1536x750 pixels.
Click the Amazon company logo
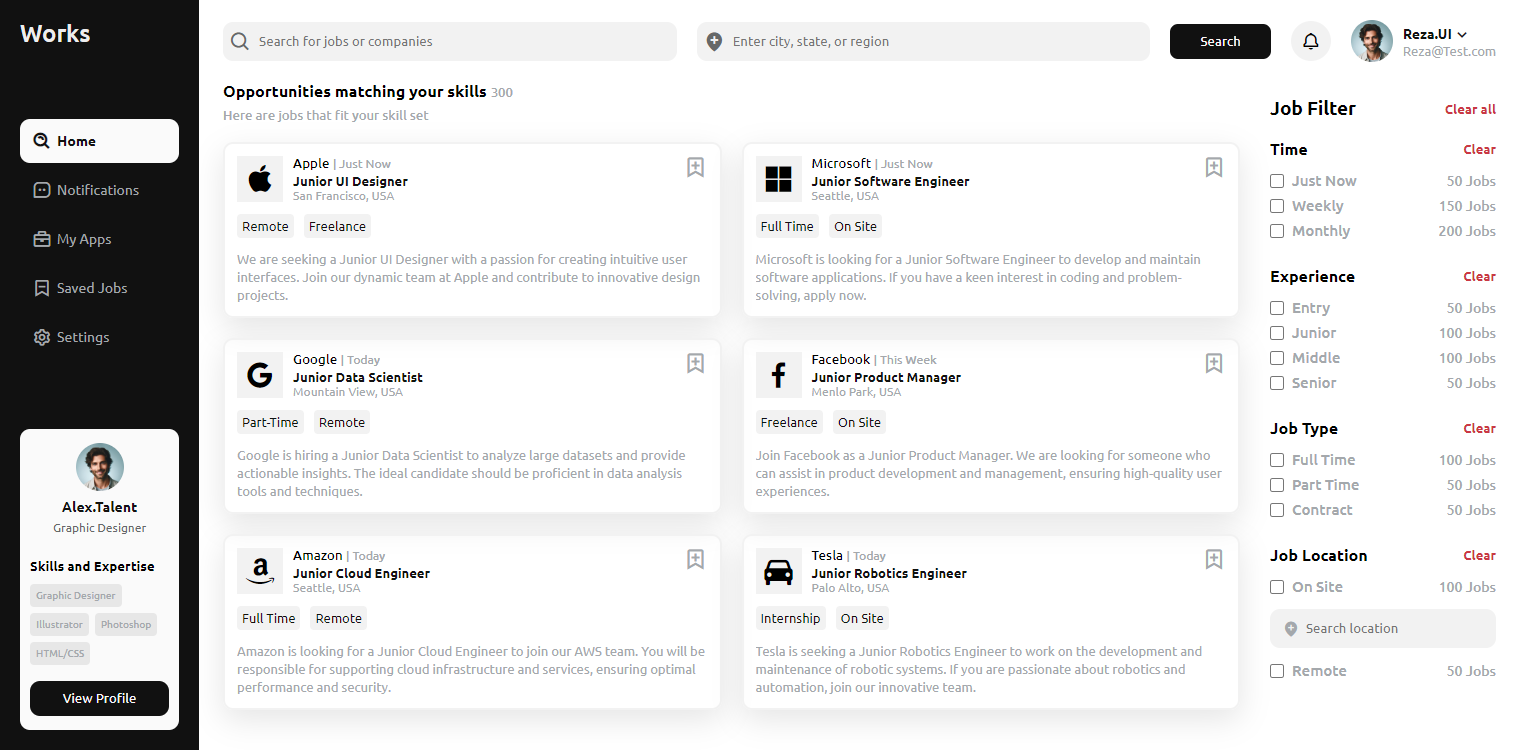click(260, 571)
